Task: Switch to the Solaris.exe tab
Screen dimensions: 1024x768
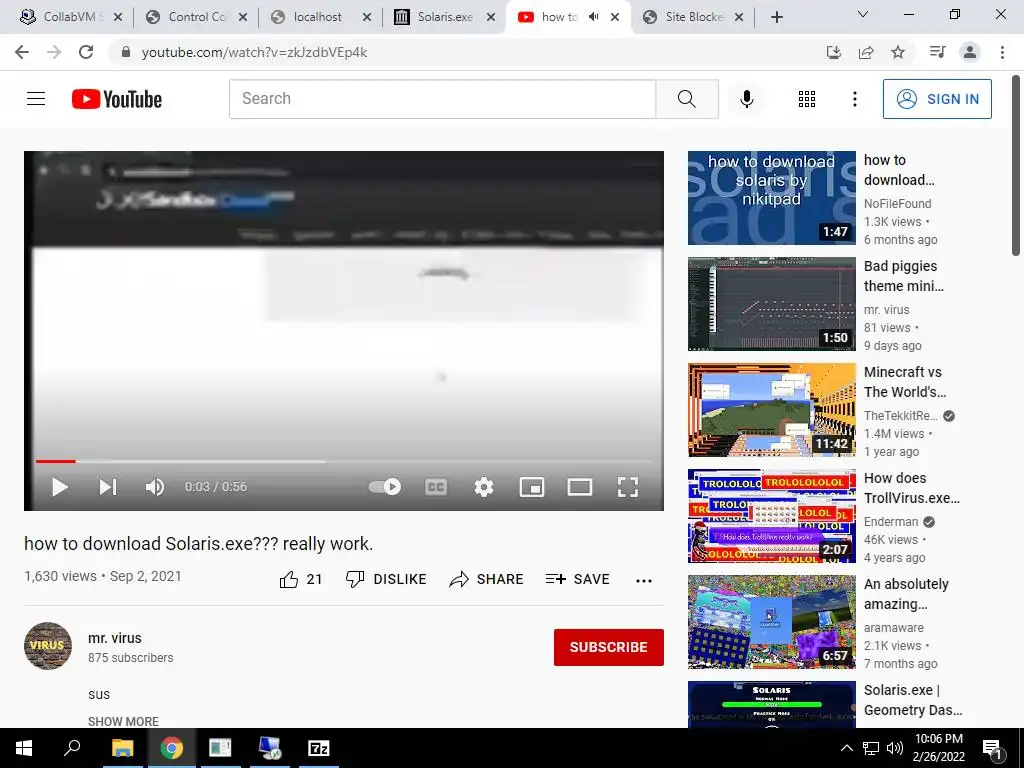Action: tap(445, 17)
